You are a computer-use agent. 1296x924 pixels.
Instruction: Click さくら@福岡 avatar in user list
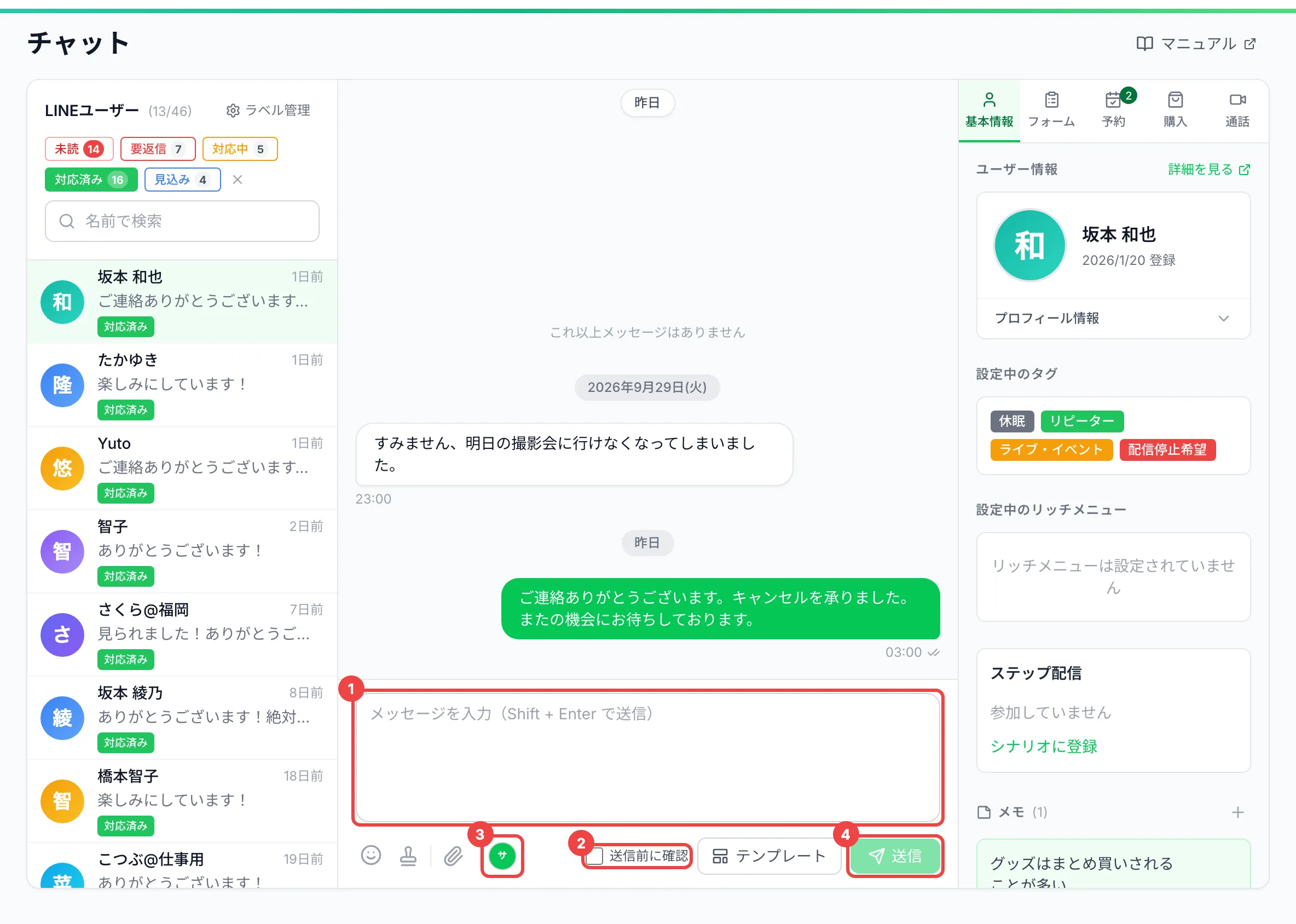click(62, 634)
